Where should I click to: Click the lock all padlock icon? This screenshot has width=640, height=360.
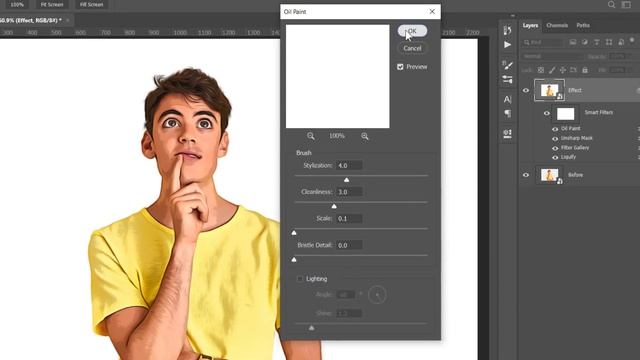pos(584,70)
